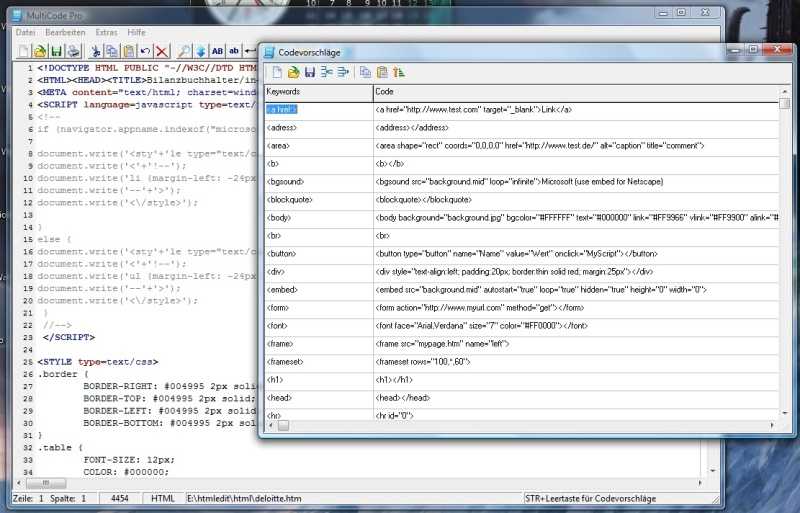The width and height of the screenshot is (800, 513).
Task: Click the <b></b> code cell
Action: pos(576,164)
